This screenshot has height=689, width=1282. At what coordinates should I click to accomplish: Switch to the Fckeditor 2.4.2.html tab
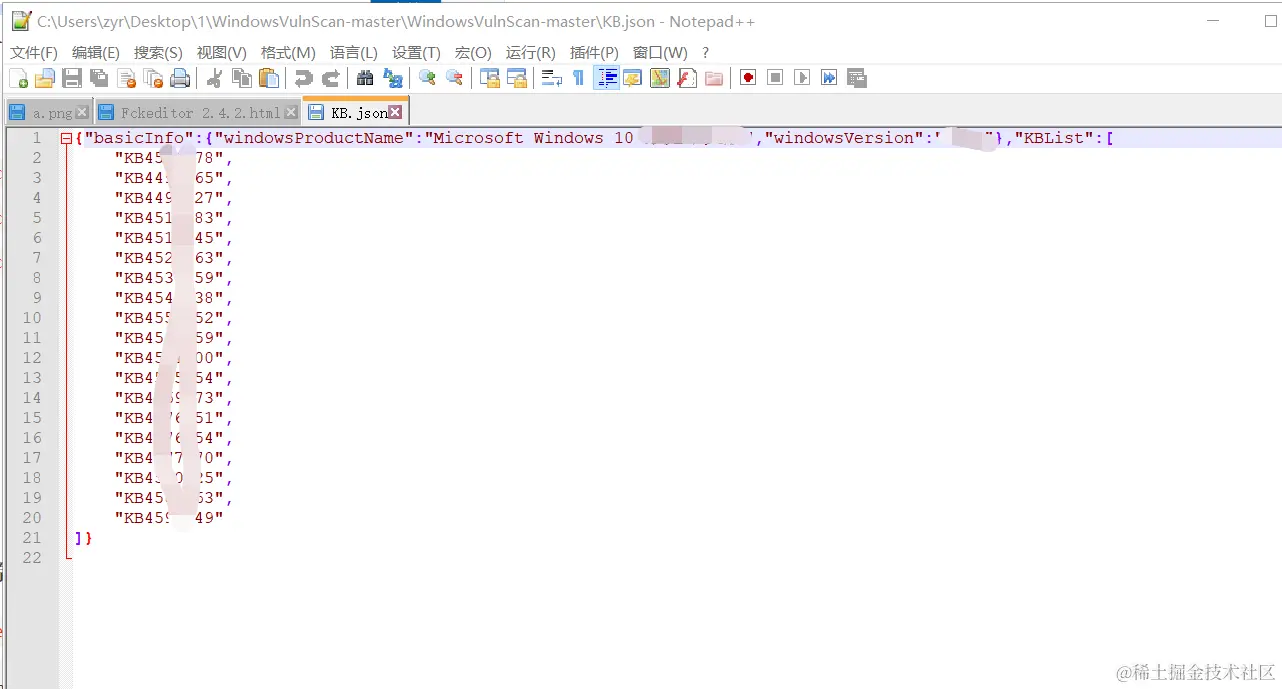(x=200, y=112)
